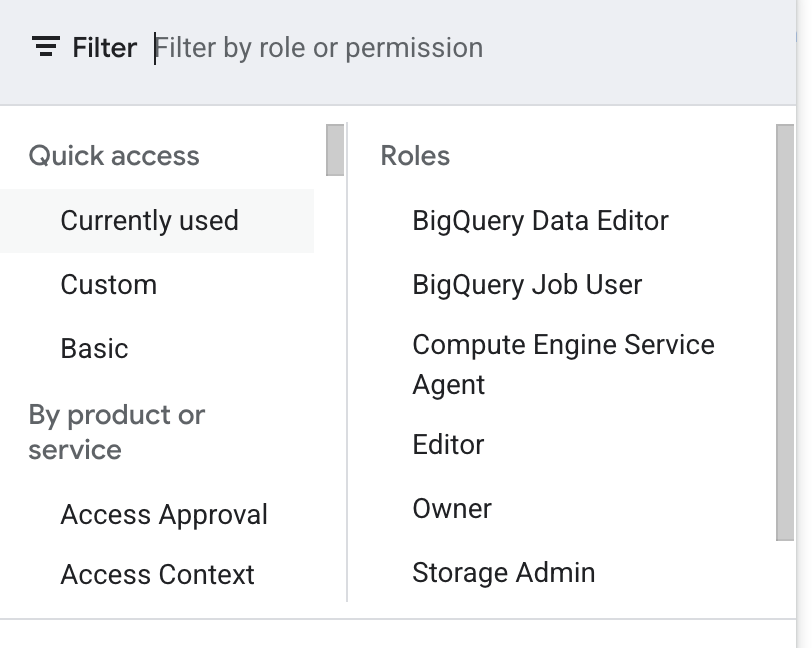Choose the Custom roles category
812x648 pixels.
(x=109, y=285)
